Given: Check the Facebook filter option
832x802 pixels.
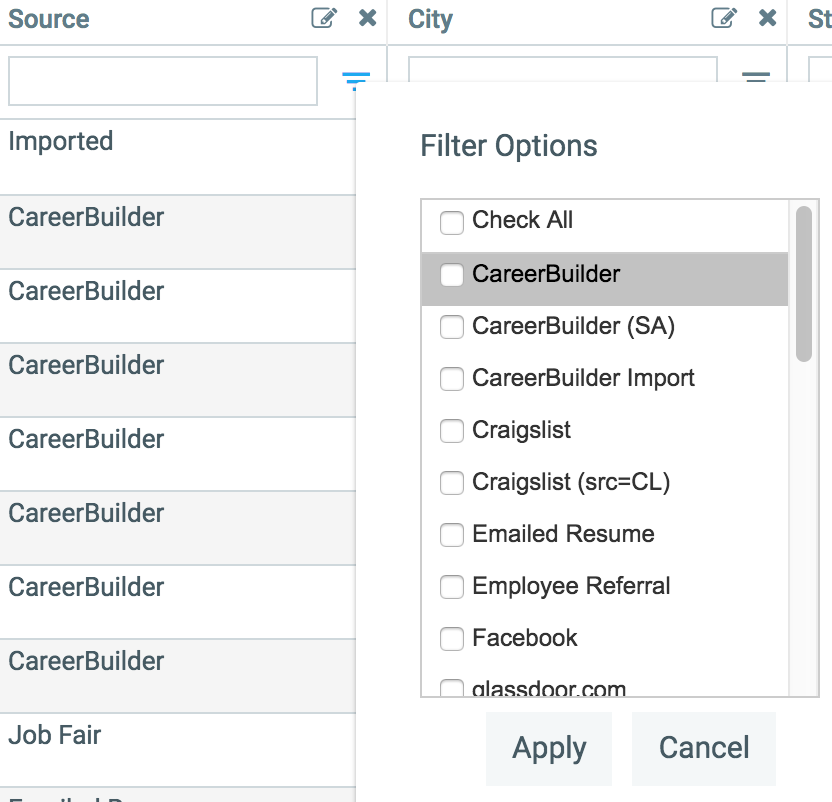Looking at the screenshot, I should point(452,639).
